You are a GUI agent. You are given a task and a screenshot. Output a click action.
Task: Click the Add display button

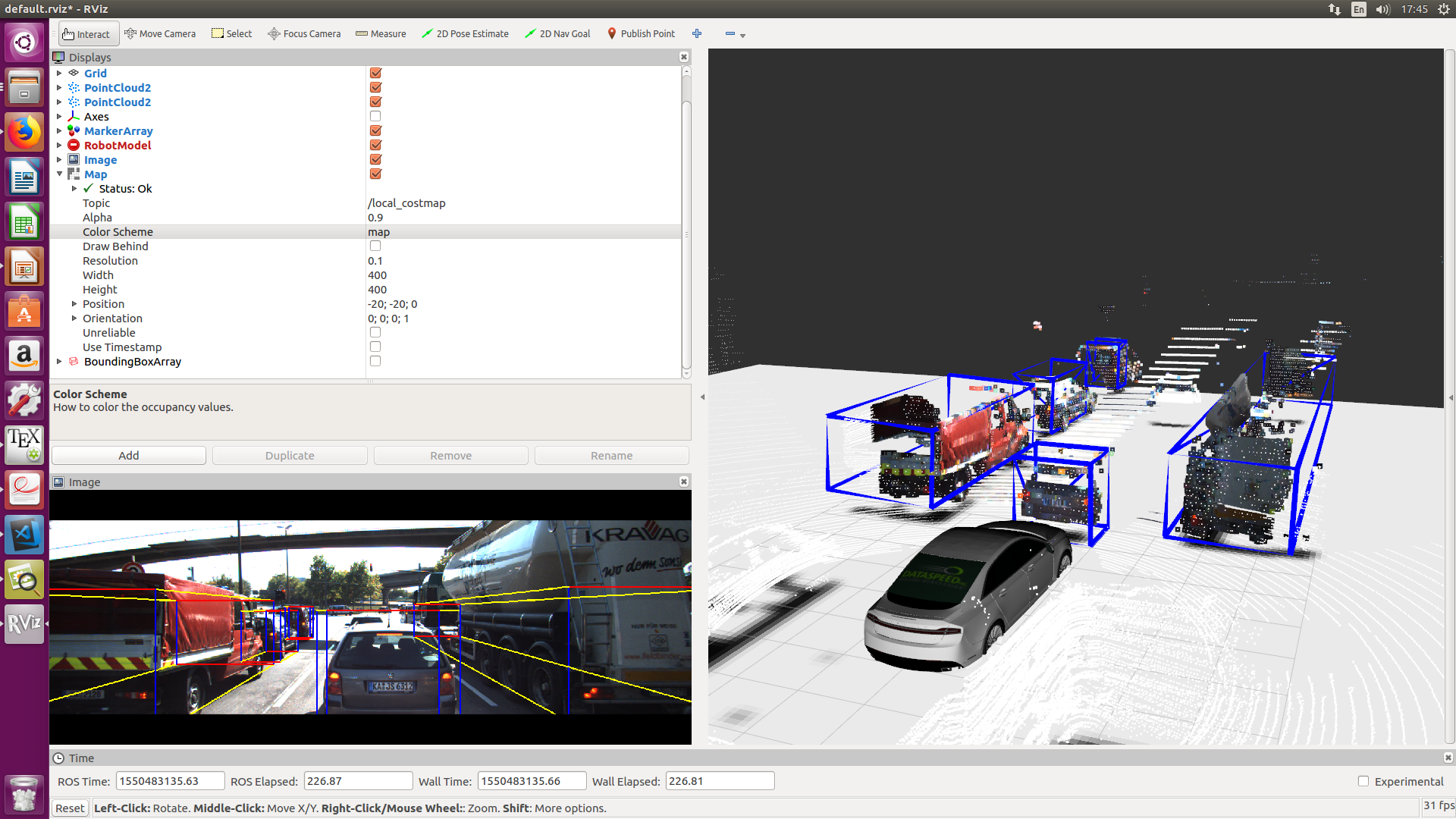[x=128, y=456]
